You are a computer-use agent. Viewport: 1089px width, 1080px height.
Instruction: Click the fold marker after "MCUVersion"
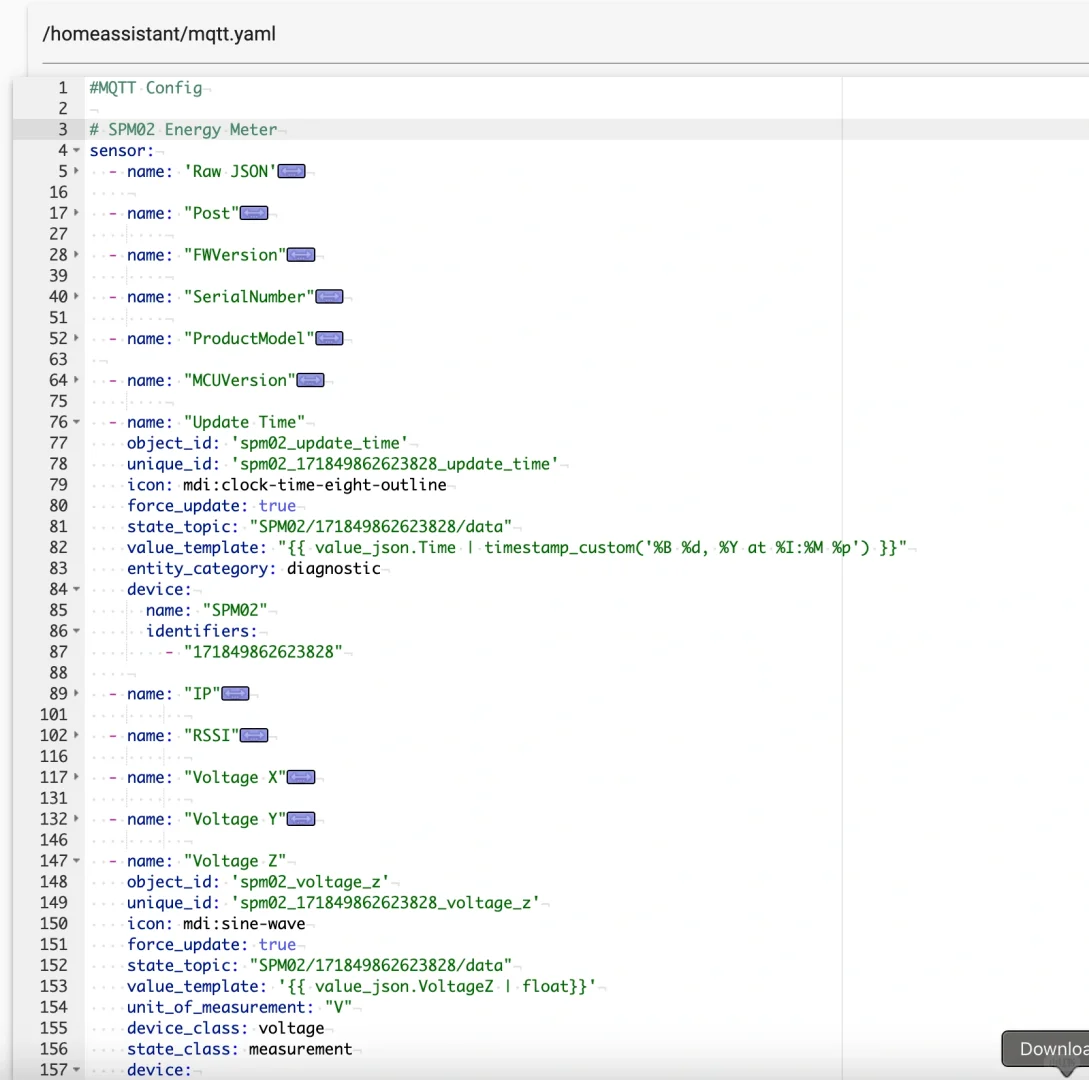[x=310, y=380]
